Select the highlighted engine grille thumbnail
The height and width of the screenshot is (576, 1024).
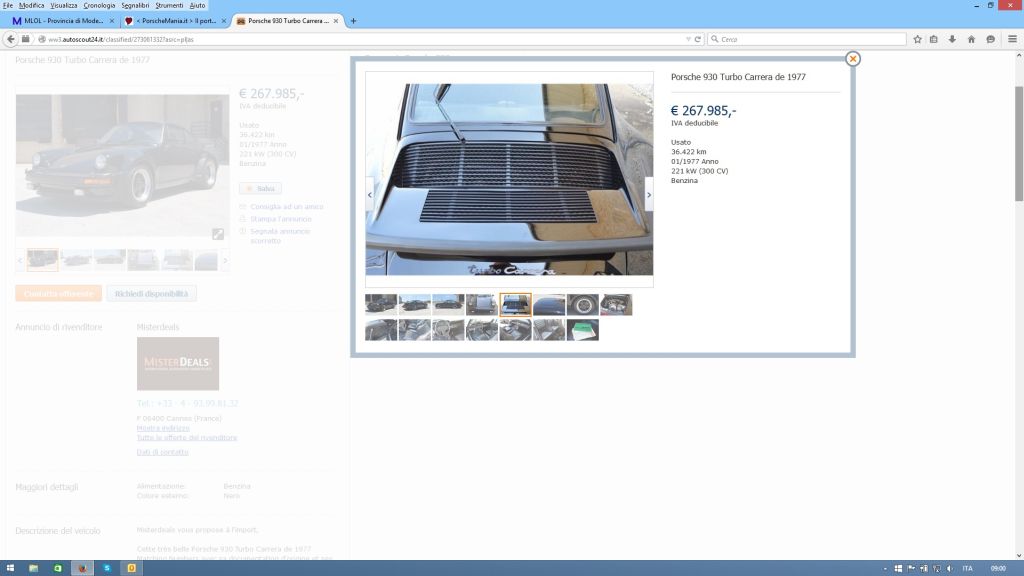click(515, 304)
